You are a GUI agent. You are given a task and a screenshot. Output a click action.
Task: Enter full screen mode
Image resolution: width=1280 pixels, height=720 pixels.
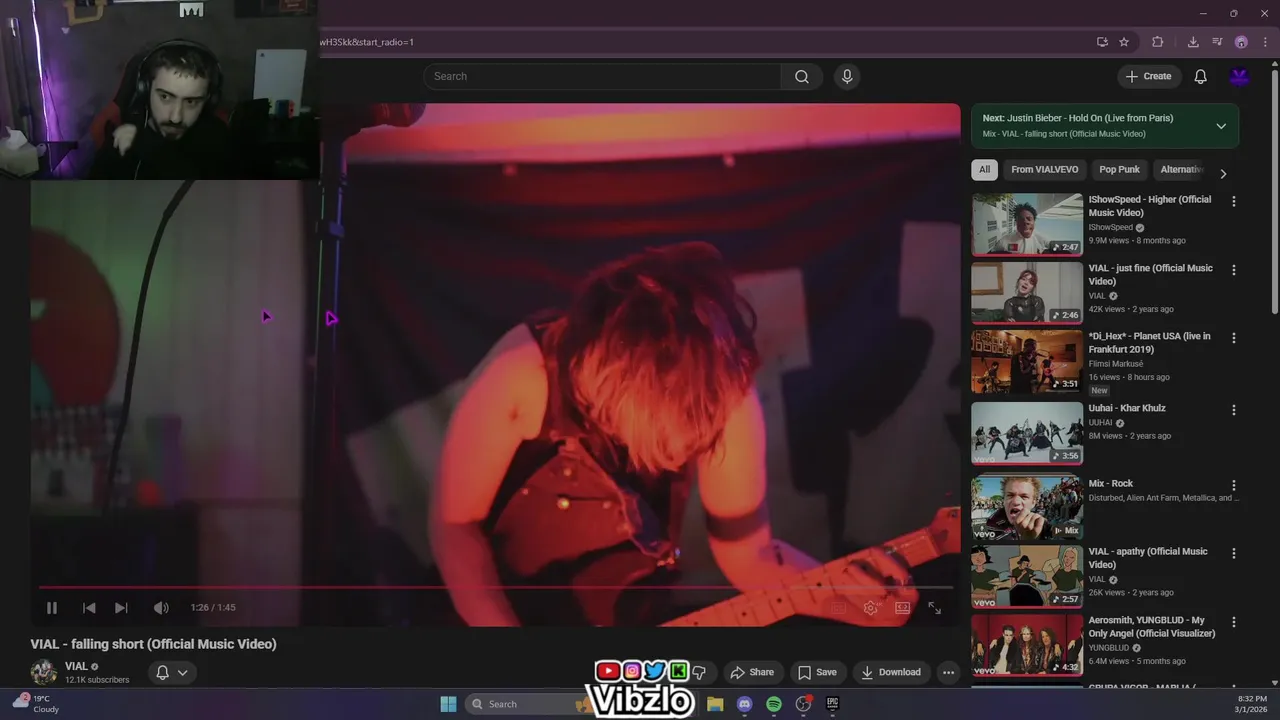pyautogui.click(x=935, y=608)
